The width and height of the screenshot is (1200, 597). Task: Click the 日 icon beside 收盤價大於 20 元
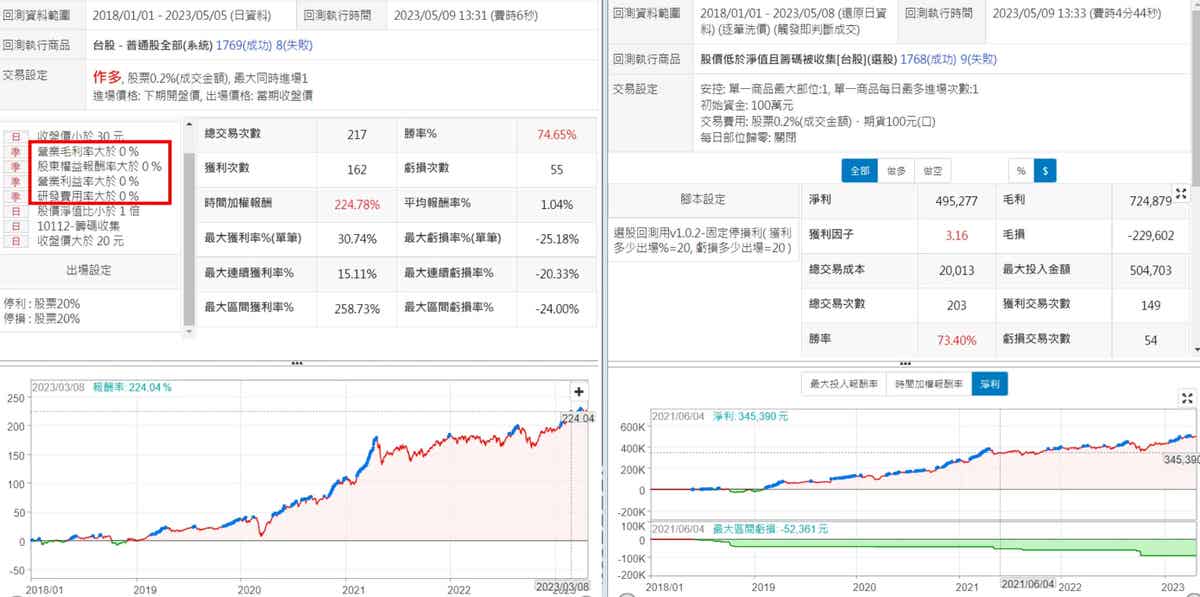click(16, 242)
